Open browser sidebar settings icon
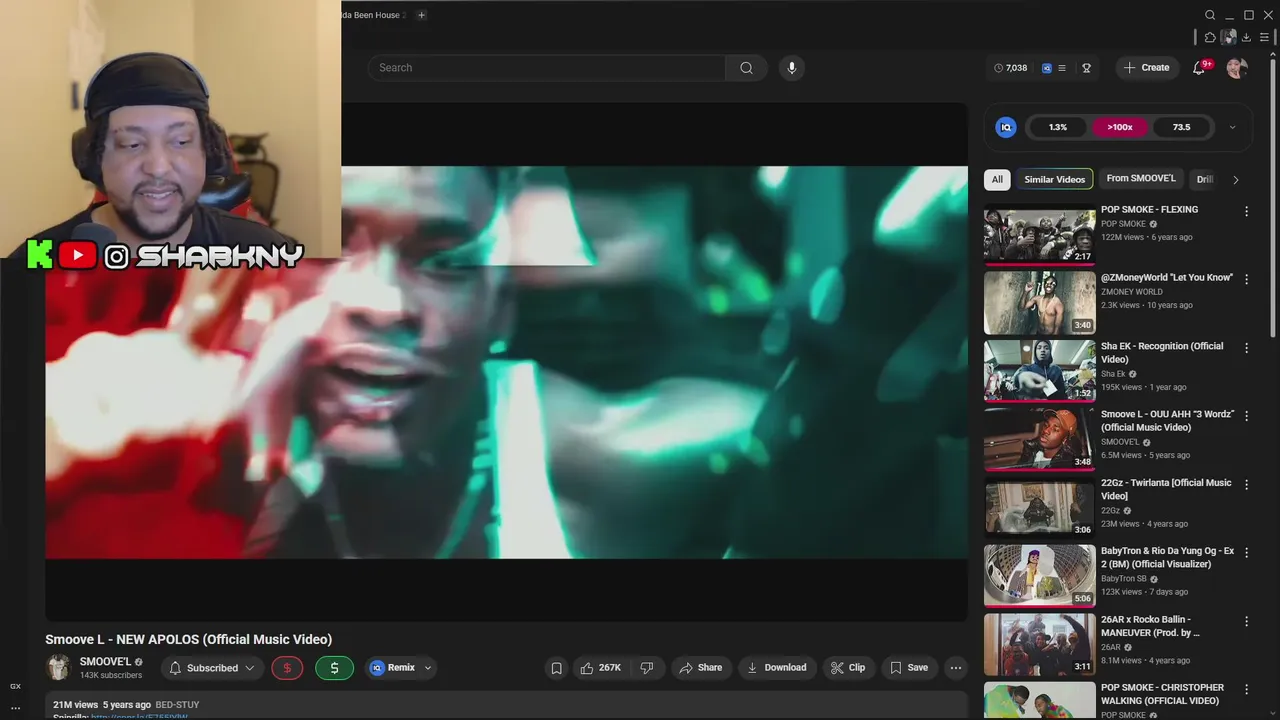The height and width of the screenshot is (720, 1280). (x=1264, y=37)
